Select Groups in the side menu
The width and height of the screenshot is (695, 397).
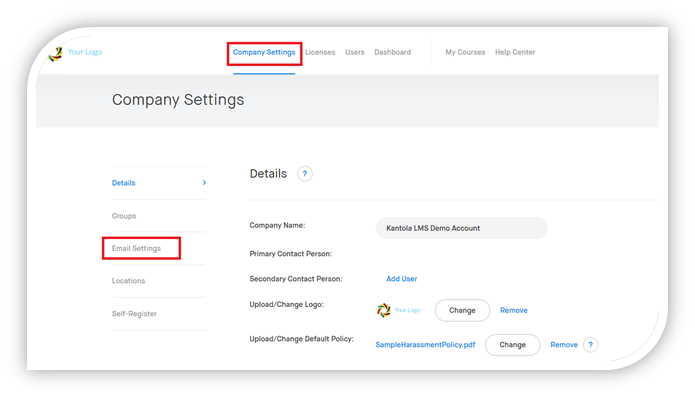[124, 216]
